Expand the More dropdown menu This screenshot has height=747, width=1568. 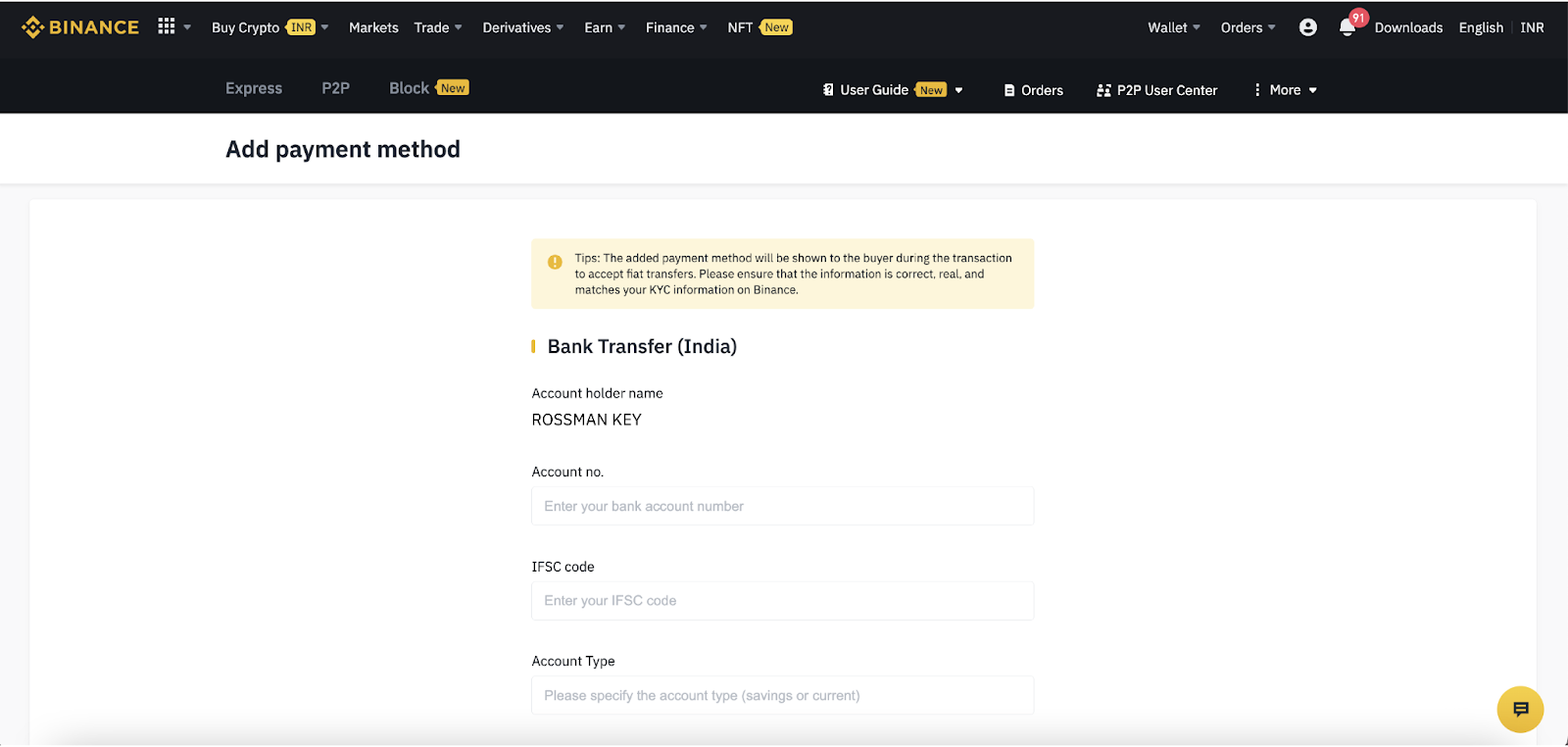click(x=1285, y=90)
